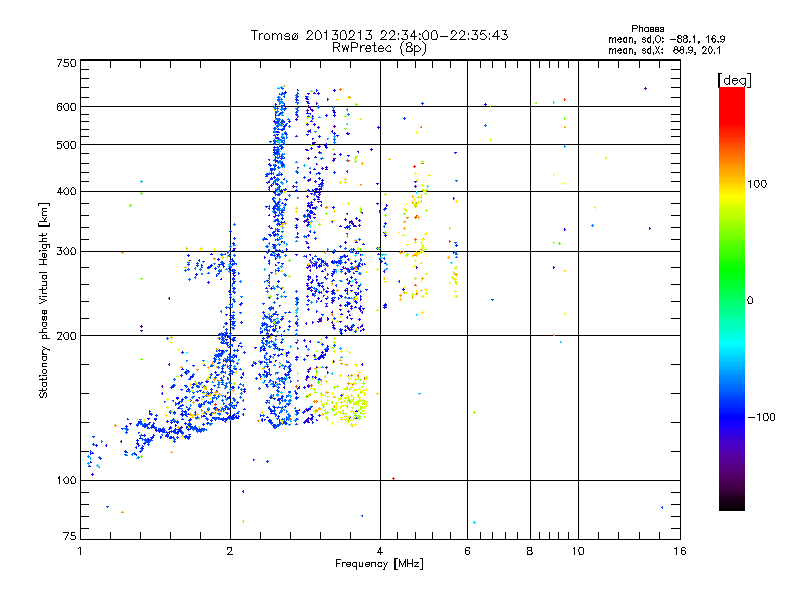Image resolution: width=800 pixels, height=600 pixels.
Task: Click the y-axis tick label '100'
Action: (x=67, y=481)
